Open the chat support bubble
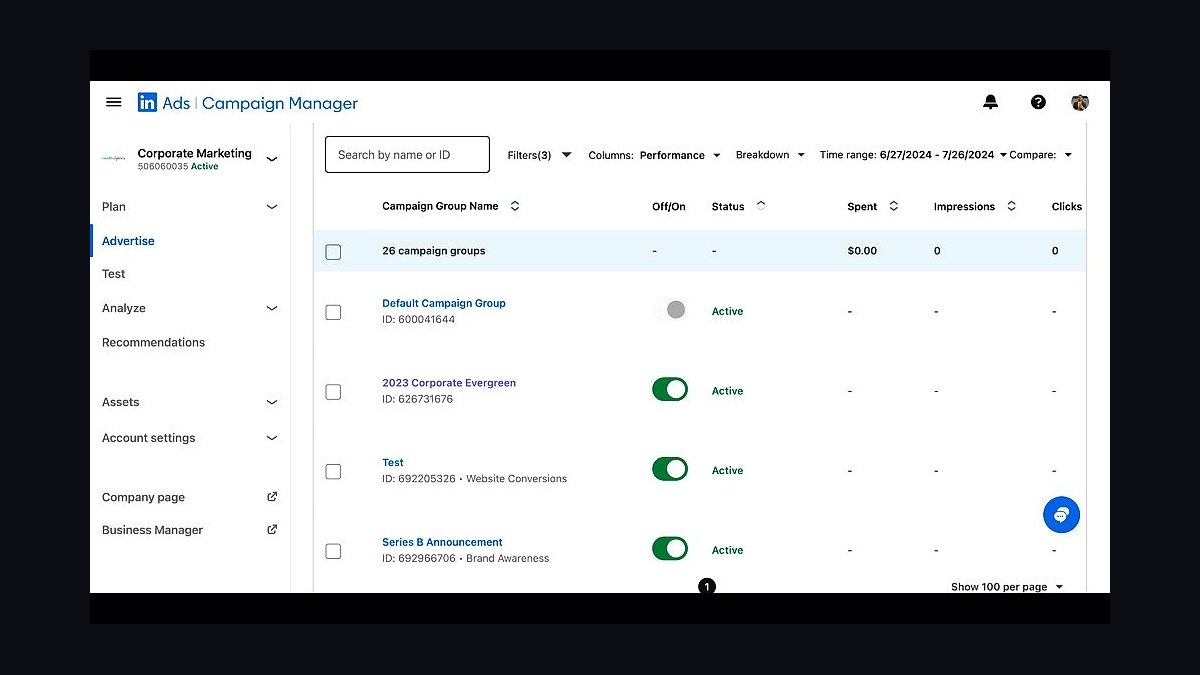This screenshot has width=1200, height=675. (1061, 515)
